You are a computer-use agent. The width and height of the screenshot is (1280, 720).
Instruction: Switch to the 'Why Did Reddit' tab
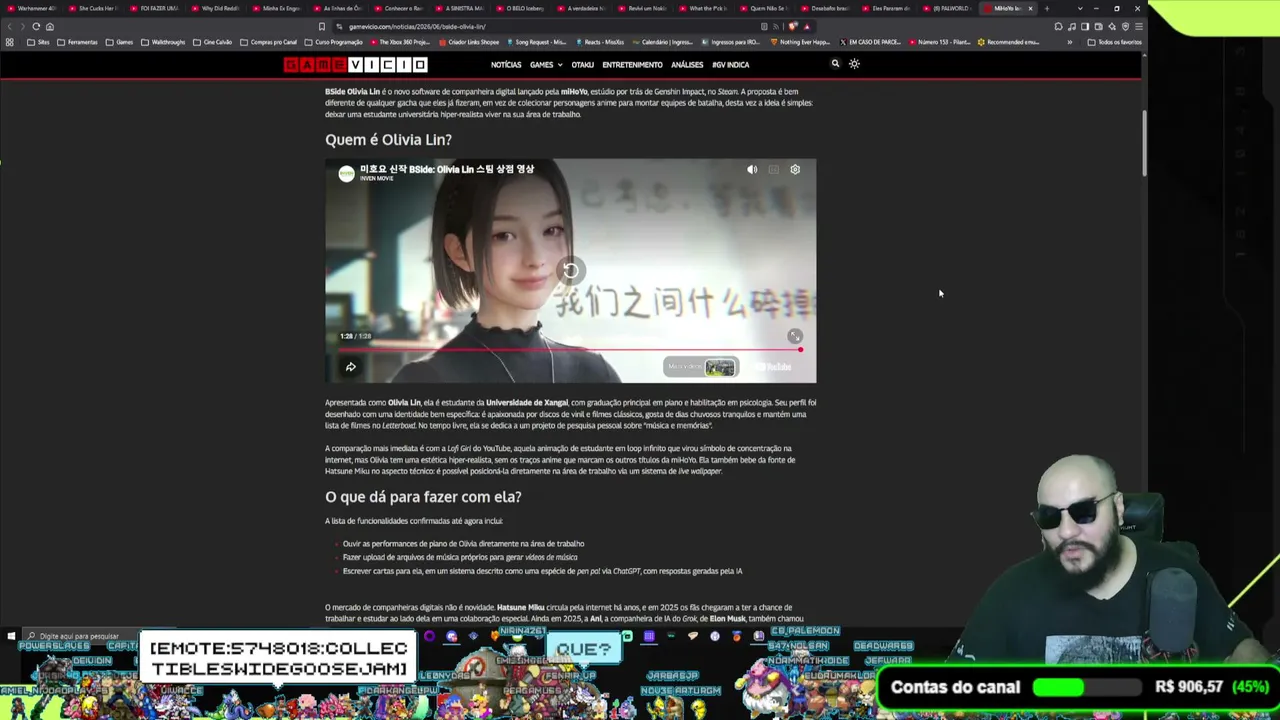(x=214, y=8)
